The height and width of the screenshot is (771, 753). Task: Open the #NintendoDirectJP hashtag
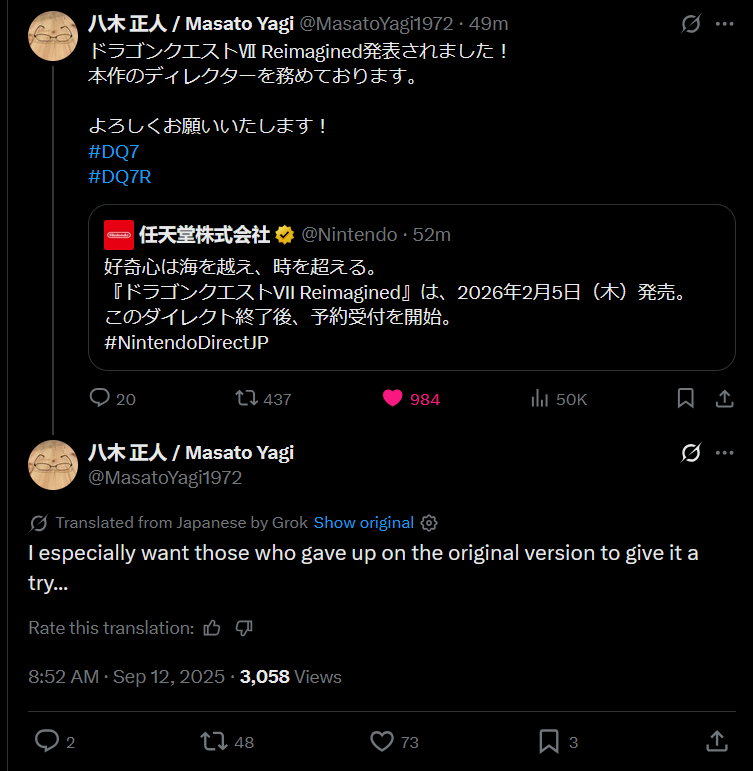tap(186, 342)
